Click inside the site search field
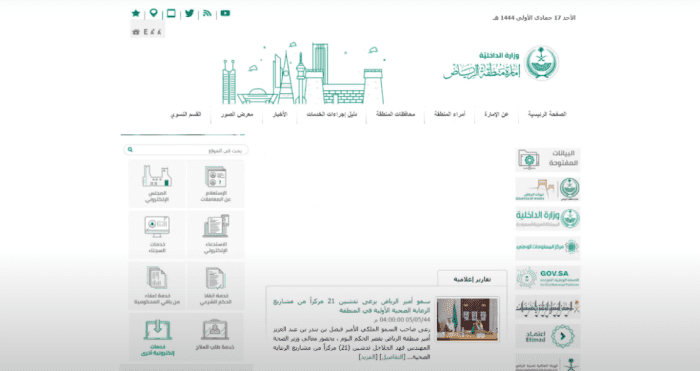 (186, 150)
